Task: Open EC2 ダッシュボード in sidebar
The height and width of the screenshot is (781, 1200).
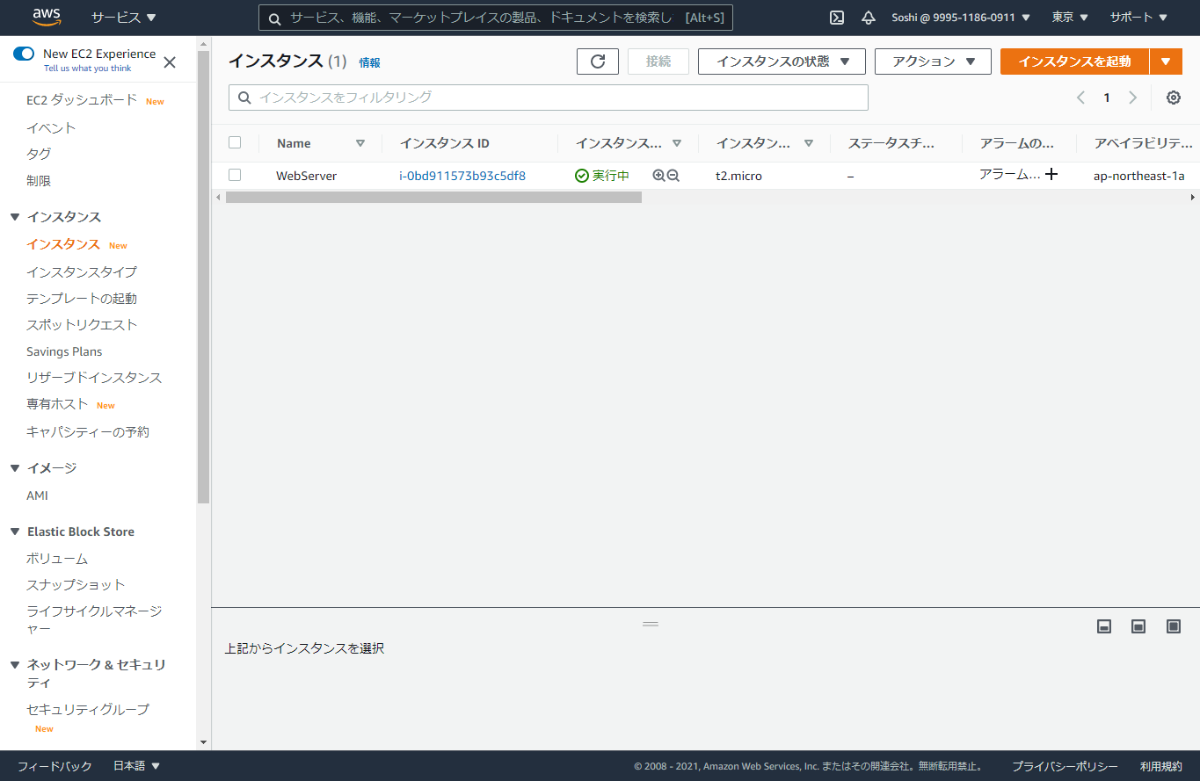Action: (82, 100)
